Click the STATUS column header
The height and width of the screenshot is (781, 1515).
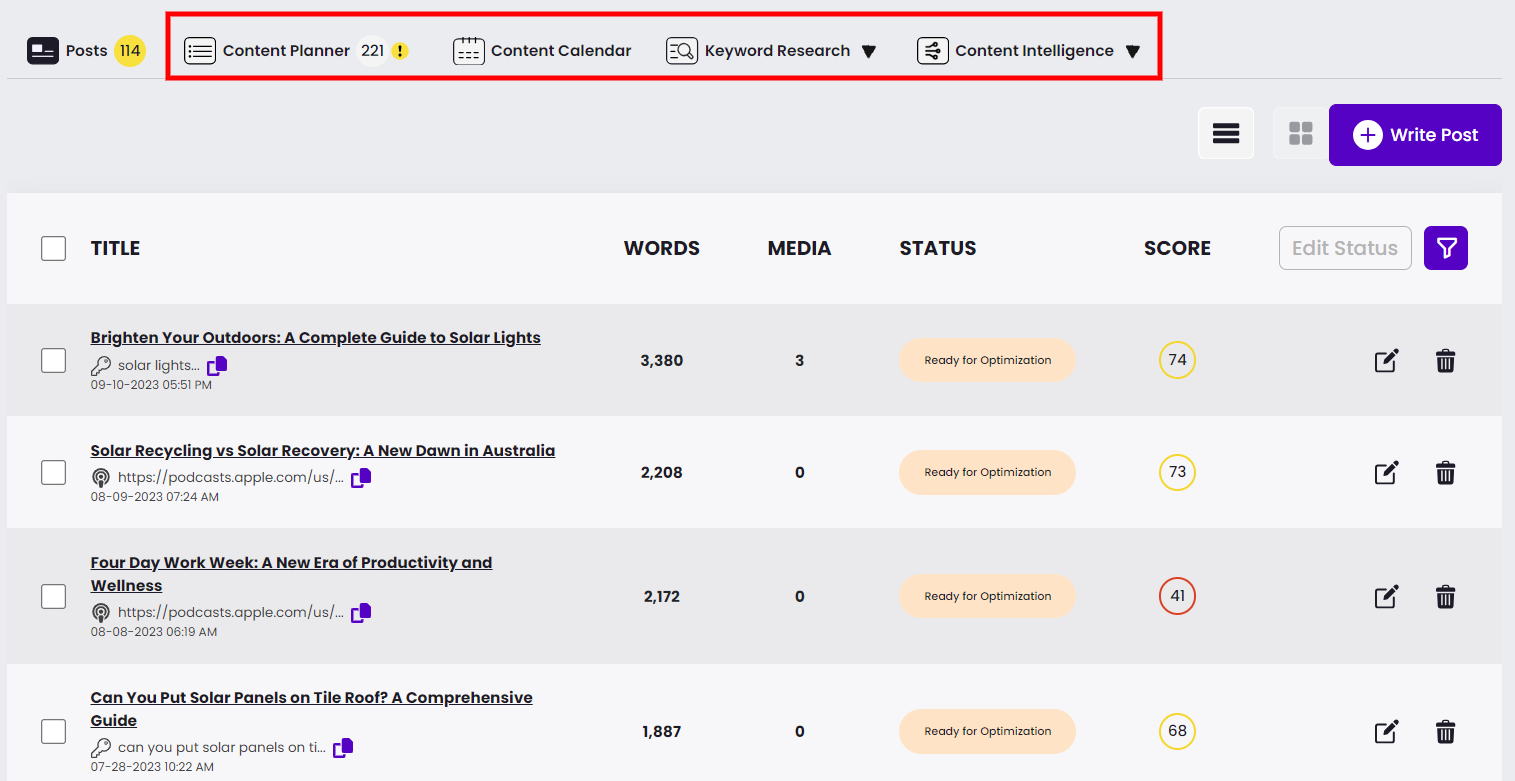click(x=938, y=248)
